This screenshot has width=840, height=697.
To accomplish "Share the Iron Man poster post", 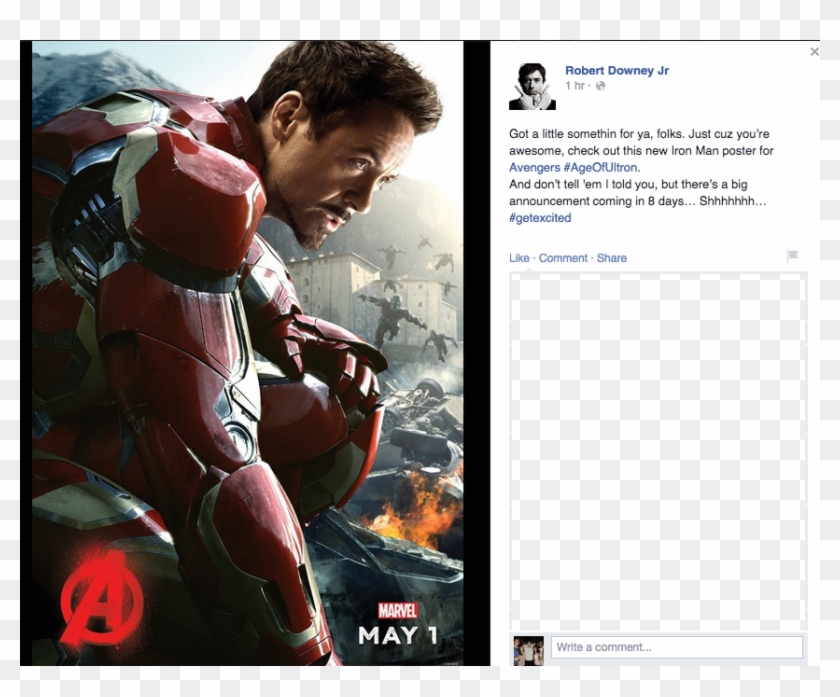I will (x=612, y=258).
